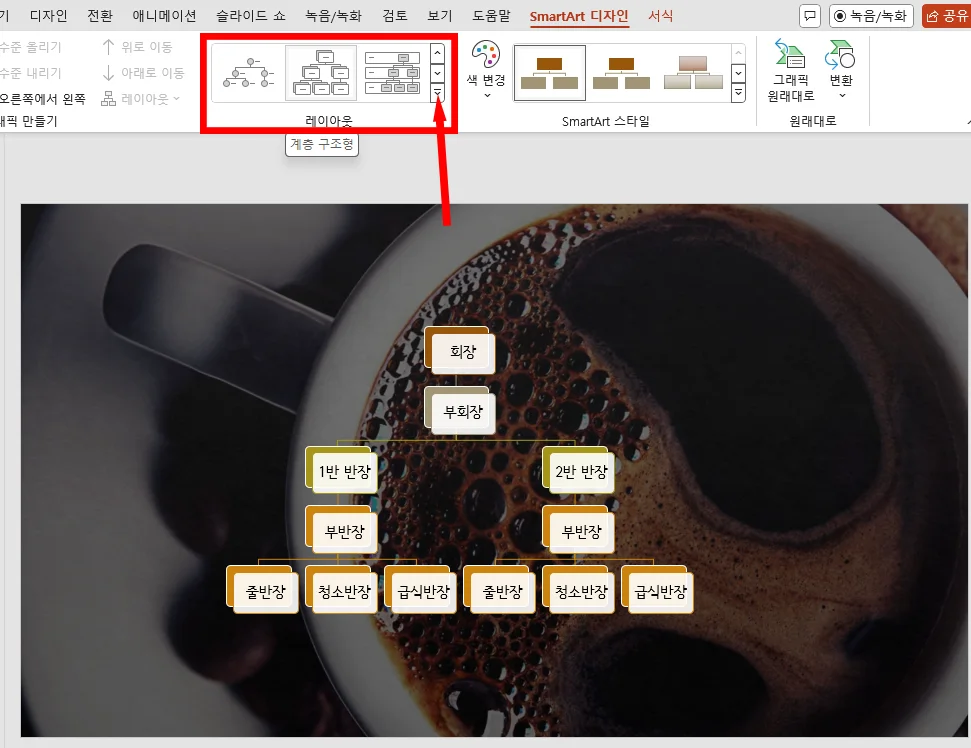The image size is (971, 748).
Task: Click 수준 올리기 promote button
Action: click(x=30, y=47)
